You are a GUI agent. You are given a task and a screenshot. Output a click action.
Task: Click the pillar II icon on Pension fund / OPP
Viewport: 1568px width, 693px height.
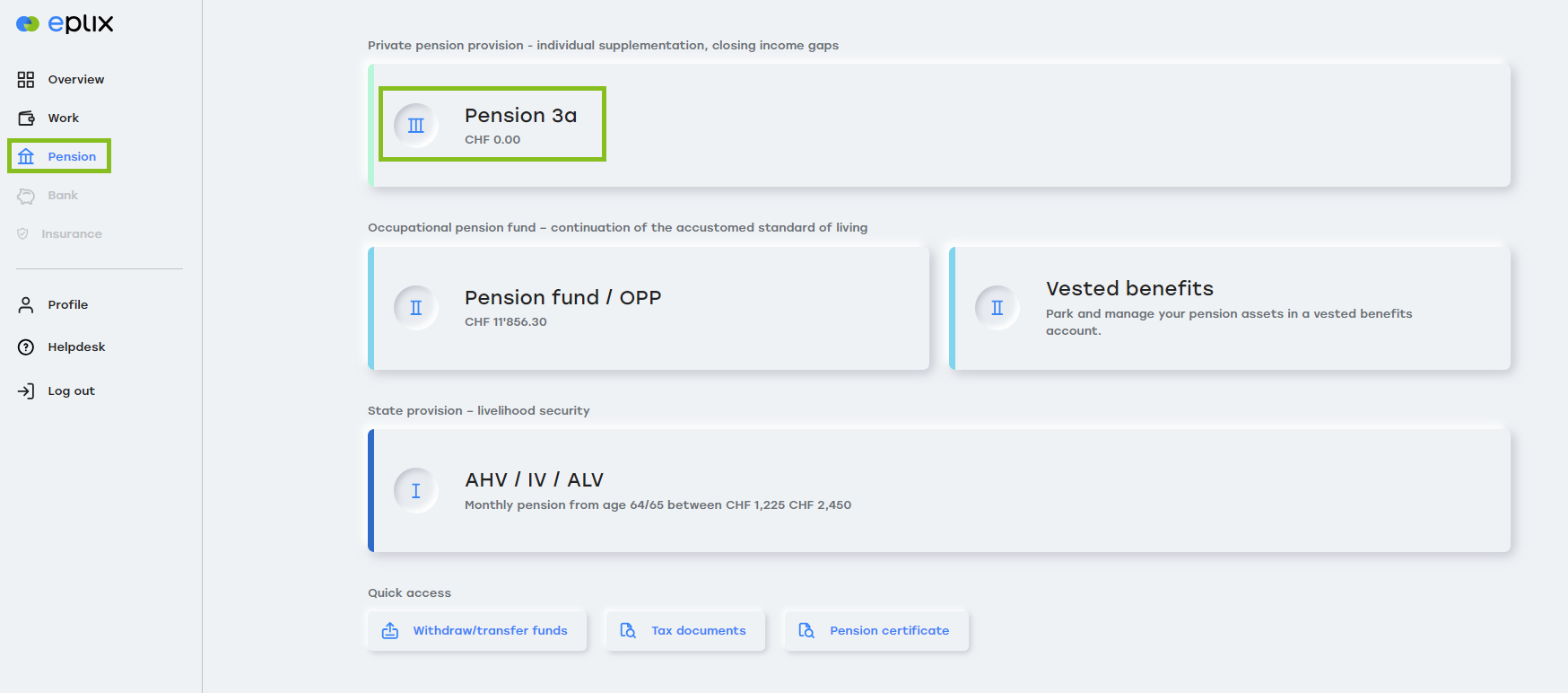tap(416, 308)
